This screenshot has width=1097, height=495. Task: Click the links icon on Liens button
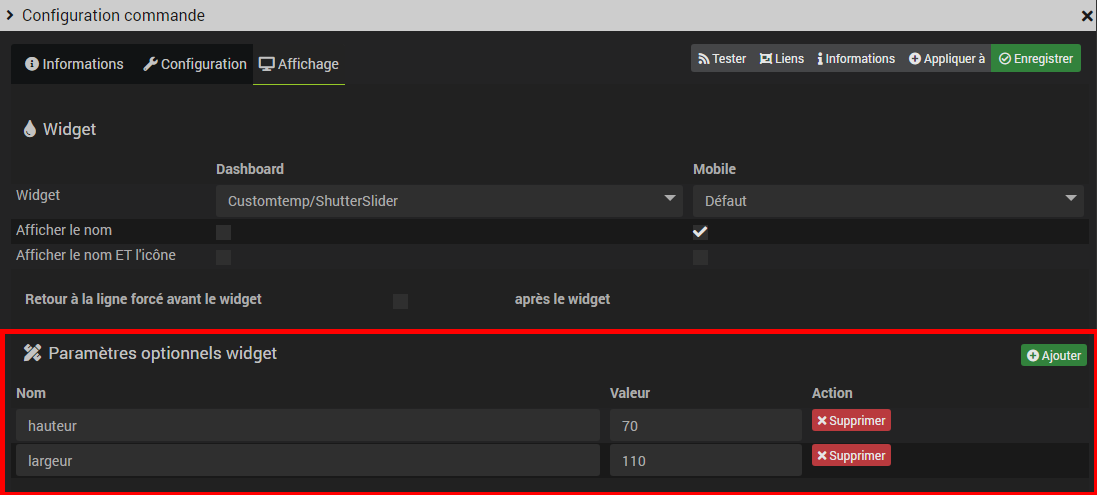tap(766, 59)
